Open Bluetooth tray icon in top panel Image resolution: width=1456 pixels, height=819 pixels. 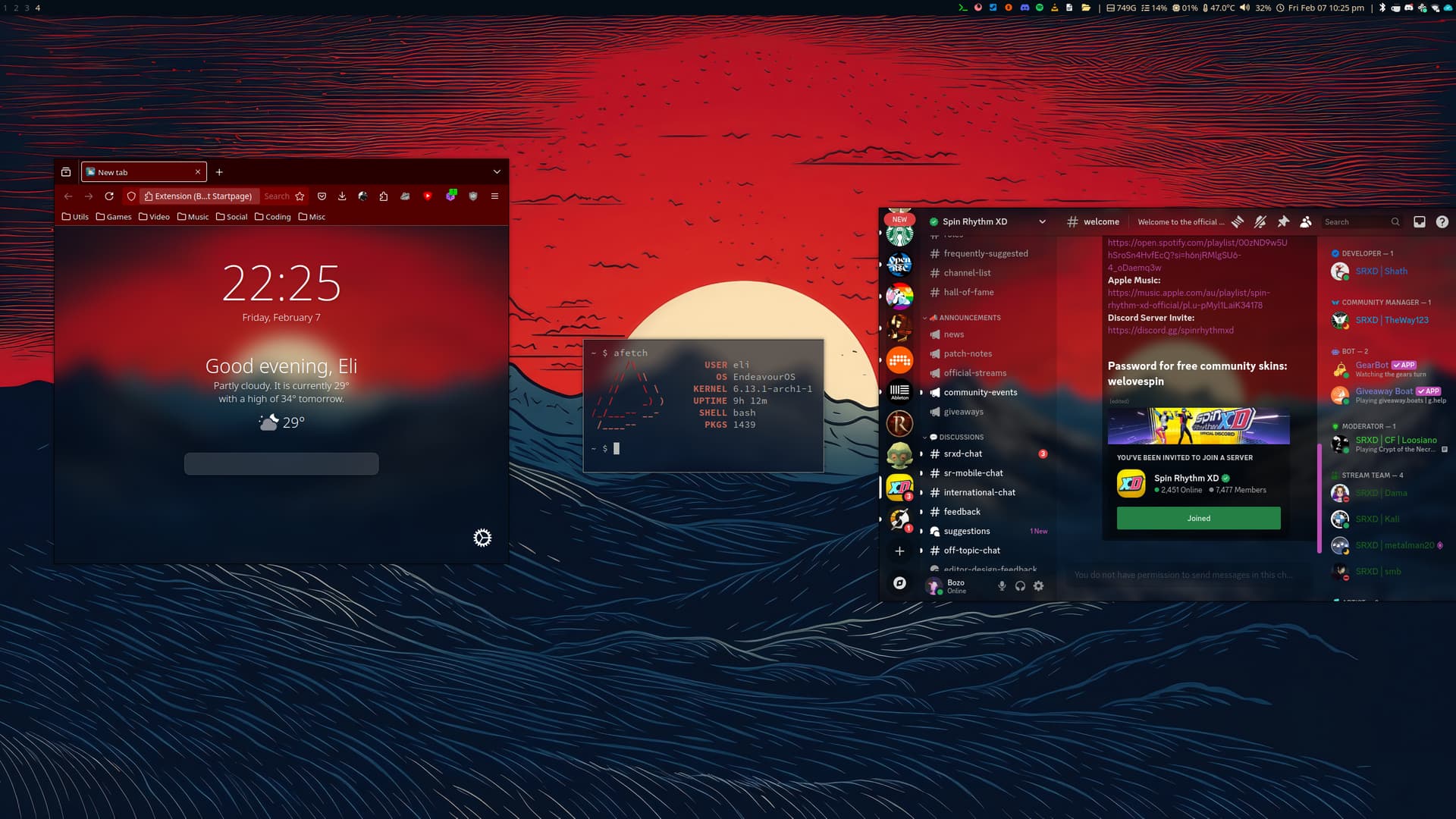click(x=1382, y=8)
